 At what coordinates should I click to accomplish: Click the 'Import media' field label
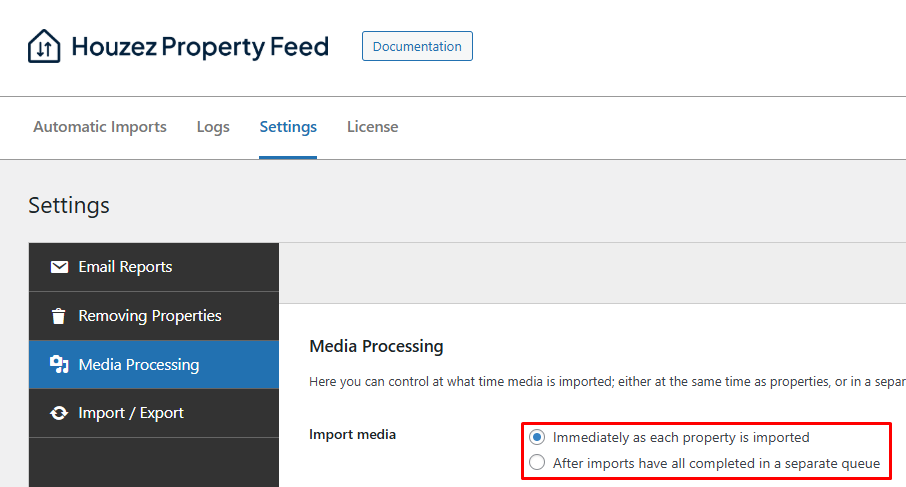click(353, 434)
